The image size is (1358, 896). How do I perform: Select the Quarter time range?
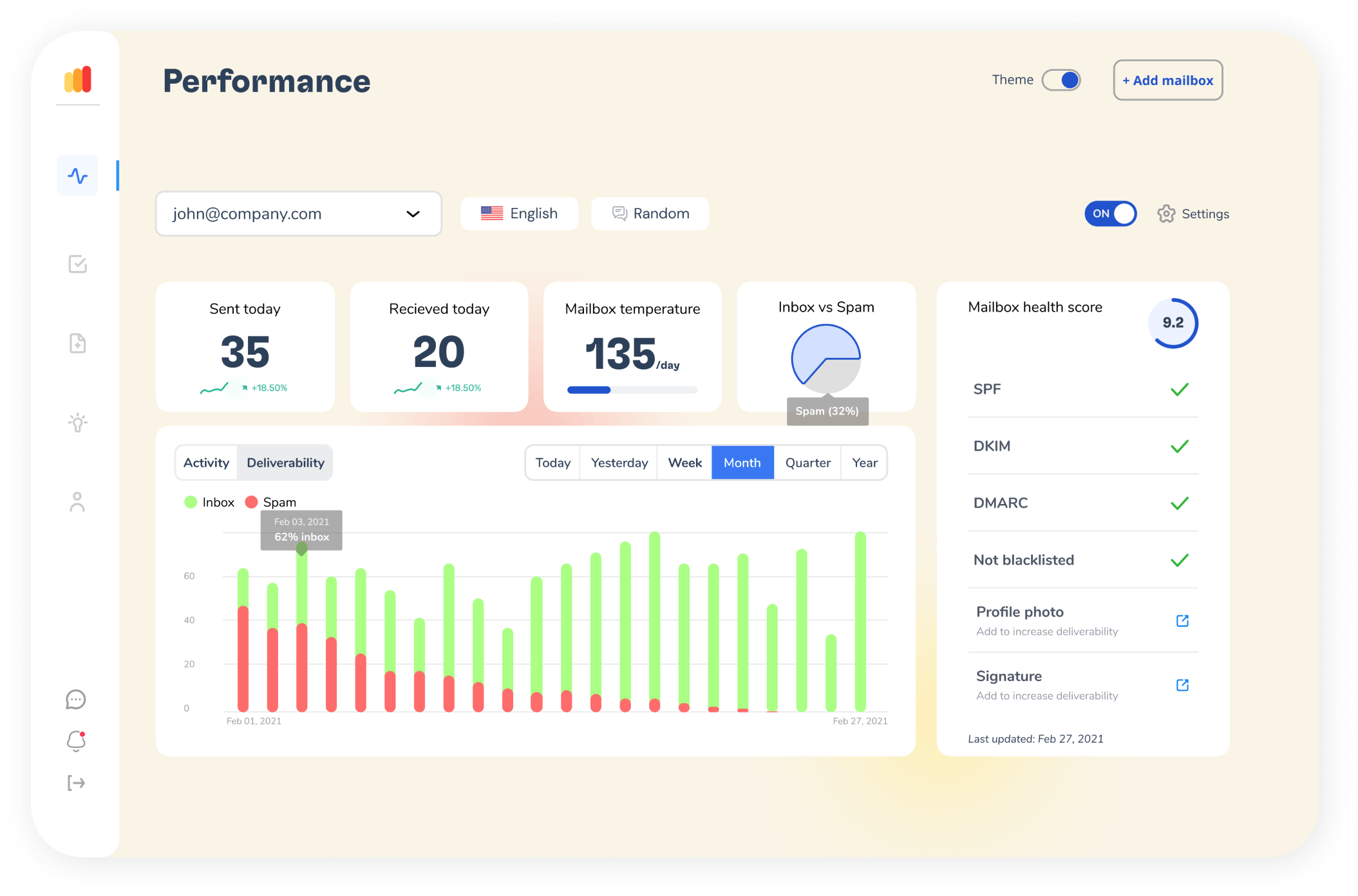(x=807, y=463)
